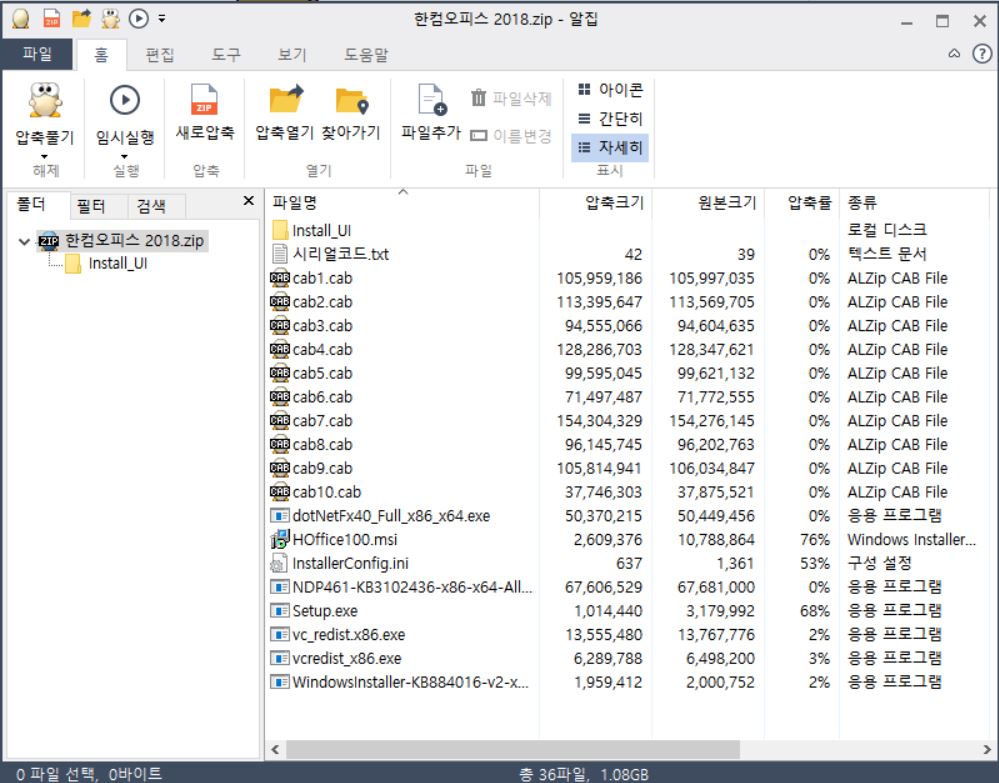The image size is (999, 783).
Task: Click the 파일추가 add file icon
Action: (432, 100)
